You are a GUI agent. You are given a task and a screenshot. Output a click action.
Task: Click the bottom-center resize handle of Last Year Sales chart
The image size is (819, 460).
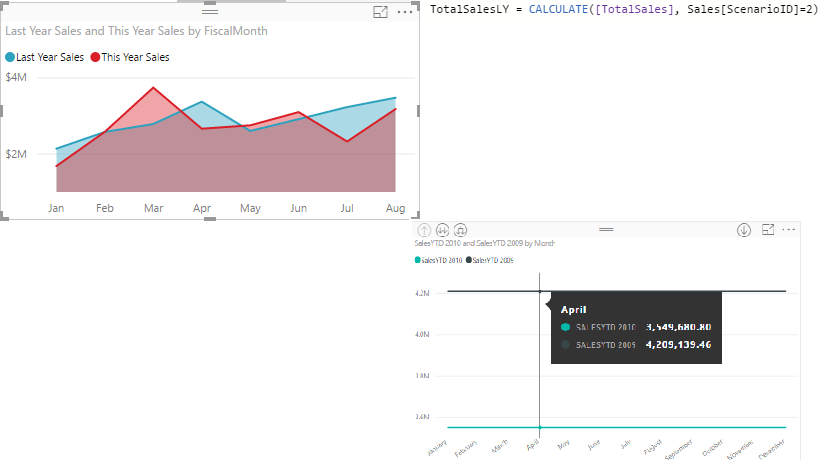click(210, 219)
